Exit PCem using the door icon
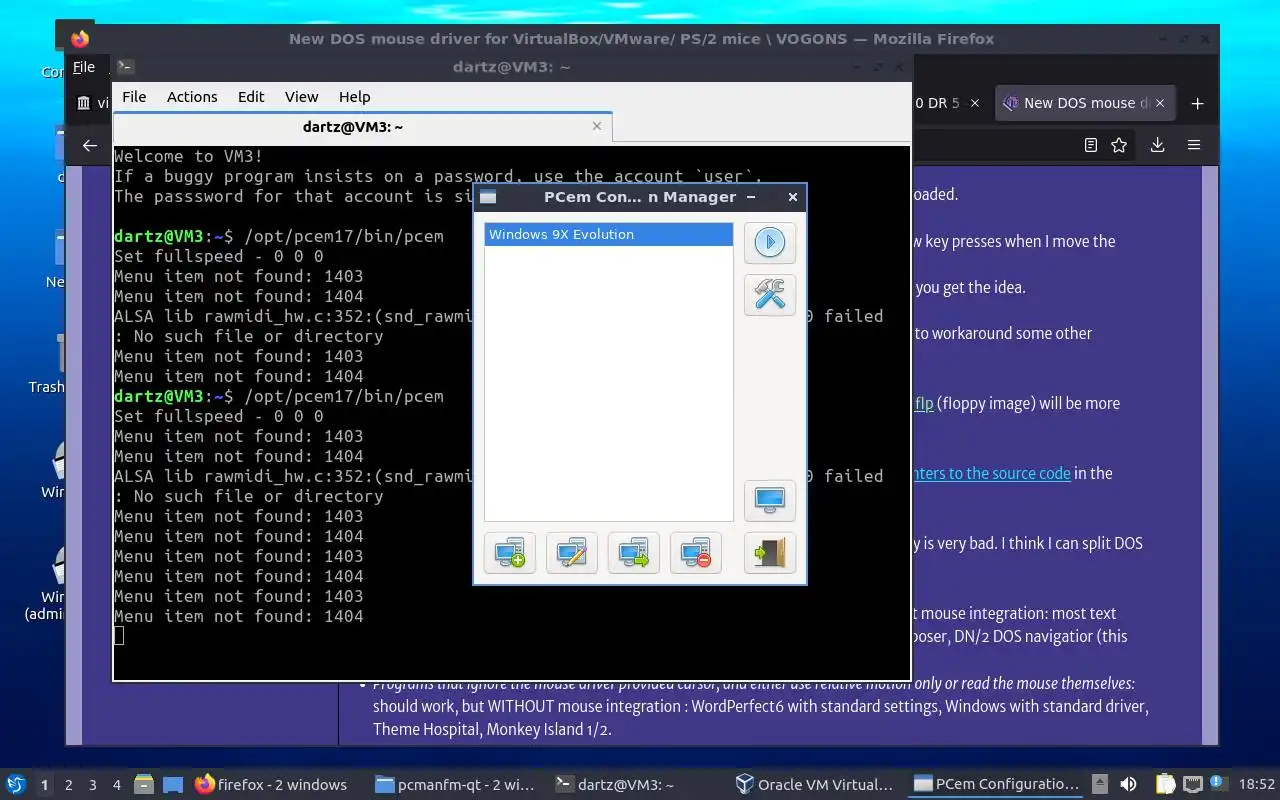This screenshot has width=1280, height=800. pyautogui.click(x=770, y=553)
